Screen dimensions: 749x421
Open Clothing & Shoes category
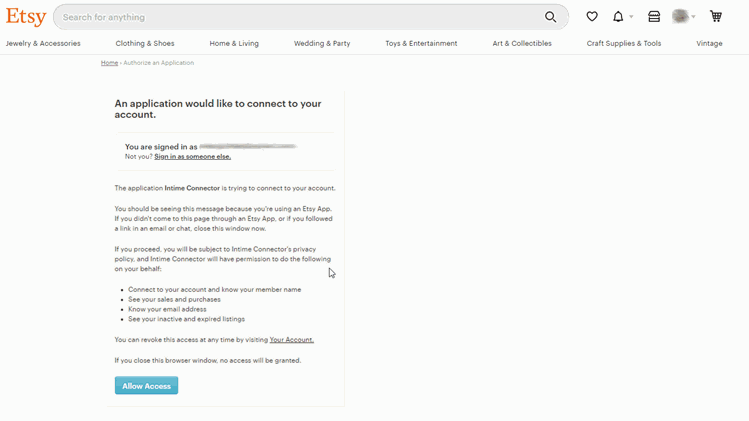coord(145,44)
